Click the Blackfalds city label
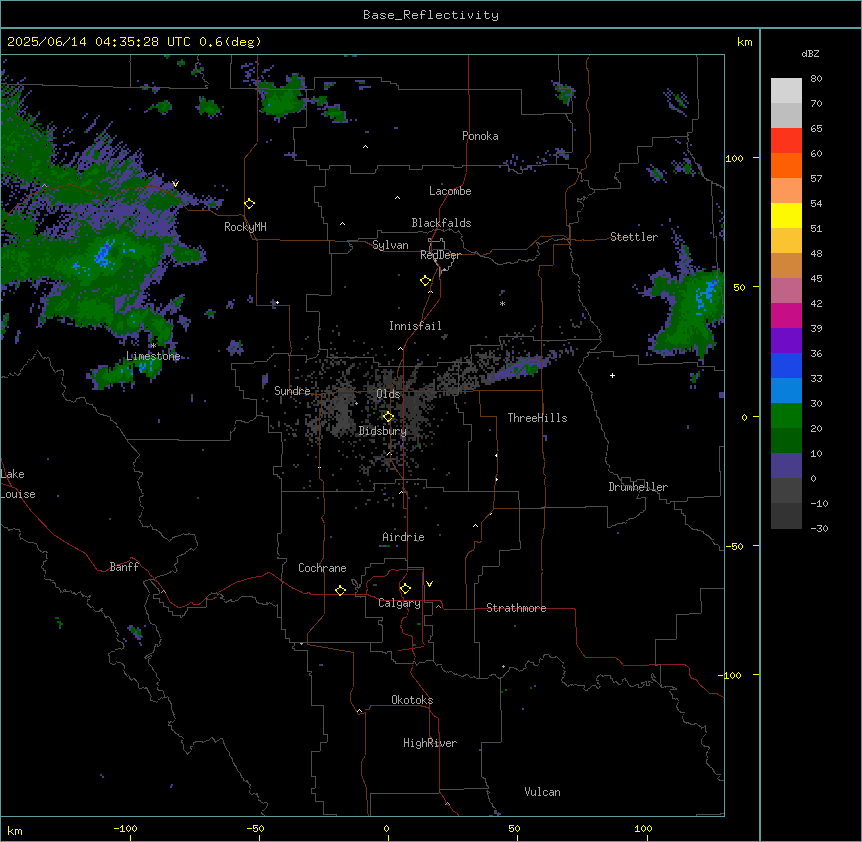The image size is (862, 842). pyautogui.click(x=441, y=223)
